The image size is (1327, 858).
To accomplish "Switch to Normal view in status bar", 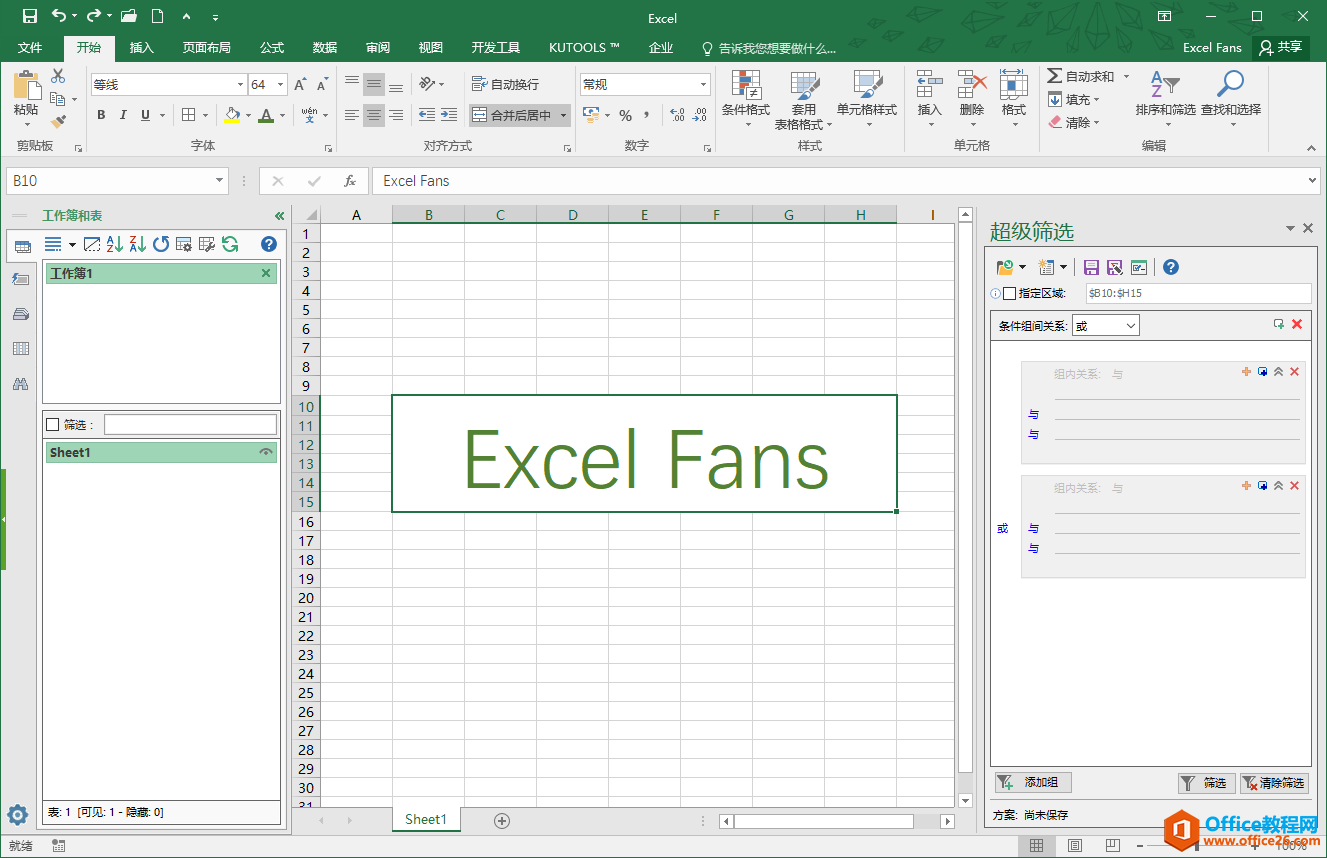I will pyautogui.click(x=1036, y=846).
